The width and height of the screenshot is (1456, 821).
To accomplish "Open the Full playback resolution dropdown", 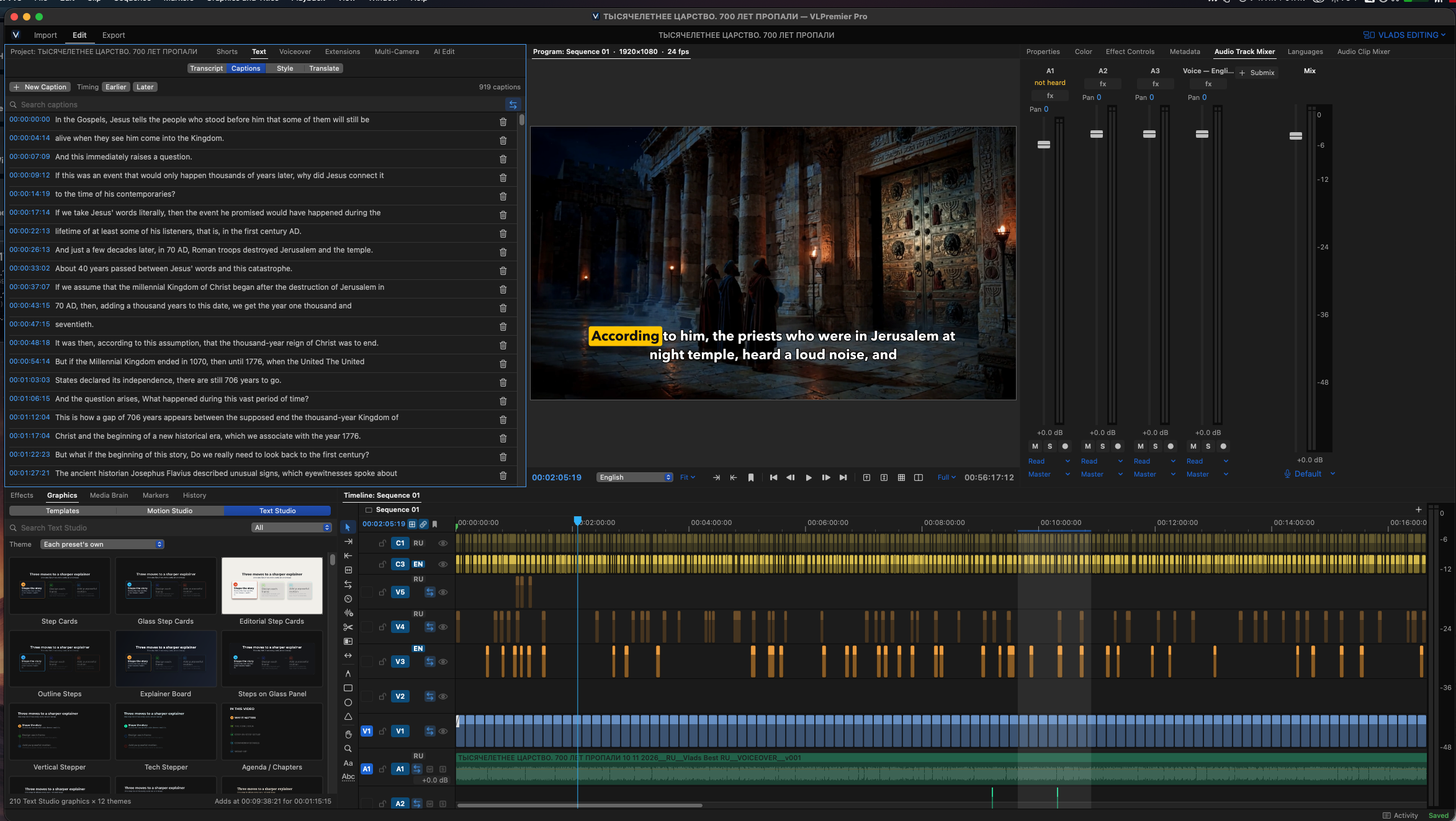I will [x=946, y=477].
